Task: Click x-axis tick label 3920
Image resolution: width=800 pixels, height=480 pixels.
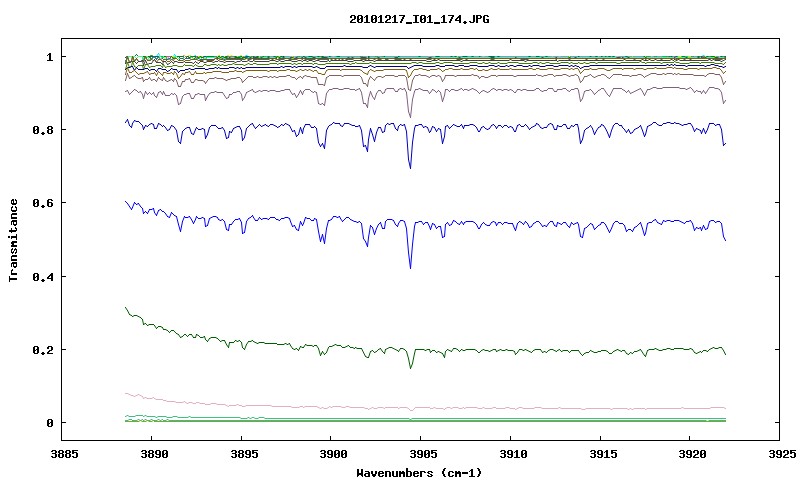Action: click(x=692, y=454)
